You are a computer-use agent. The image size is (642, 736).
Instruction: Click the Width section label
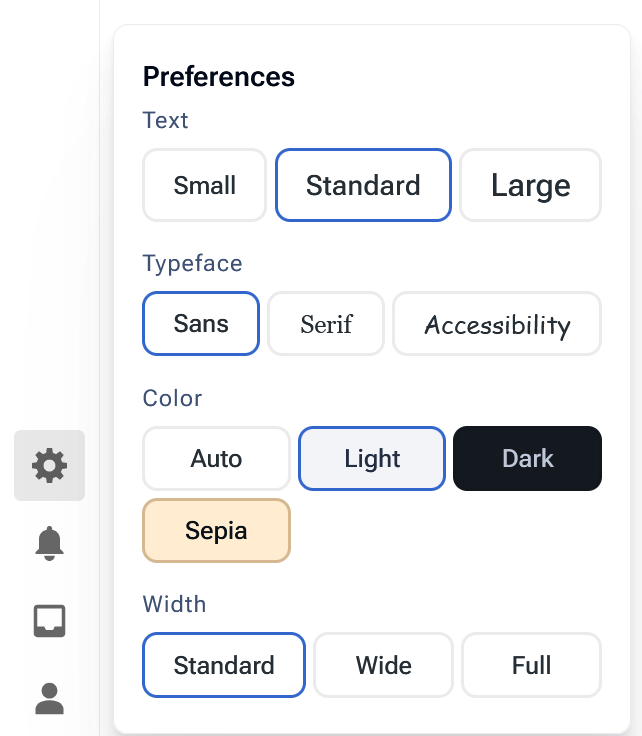174,604
